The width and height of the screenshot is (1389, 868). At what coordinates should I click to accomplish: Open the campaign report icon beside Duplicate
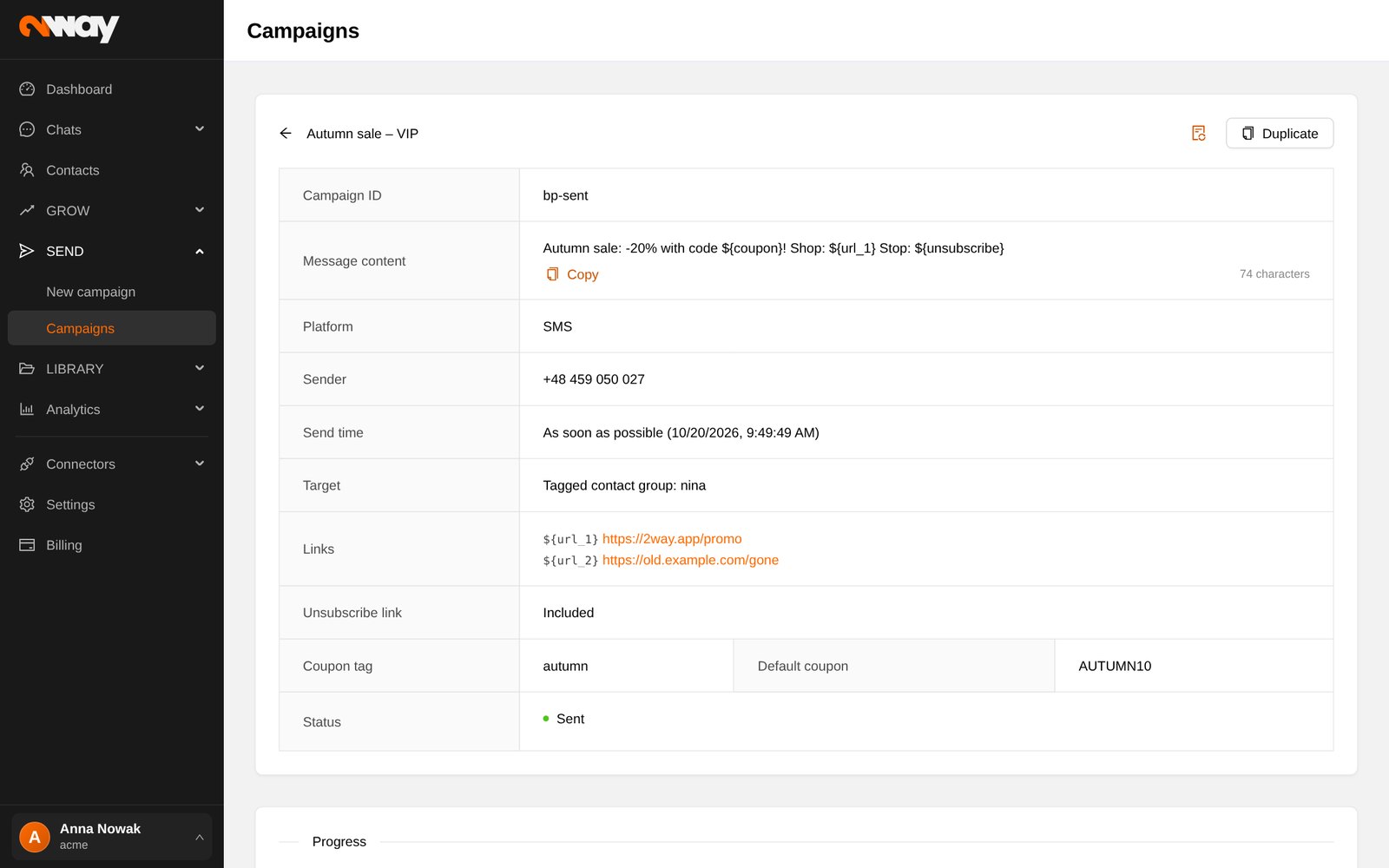1199,134
